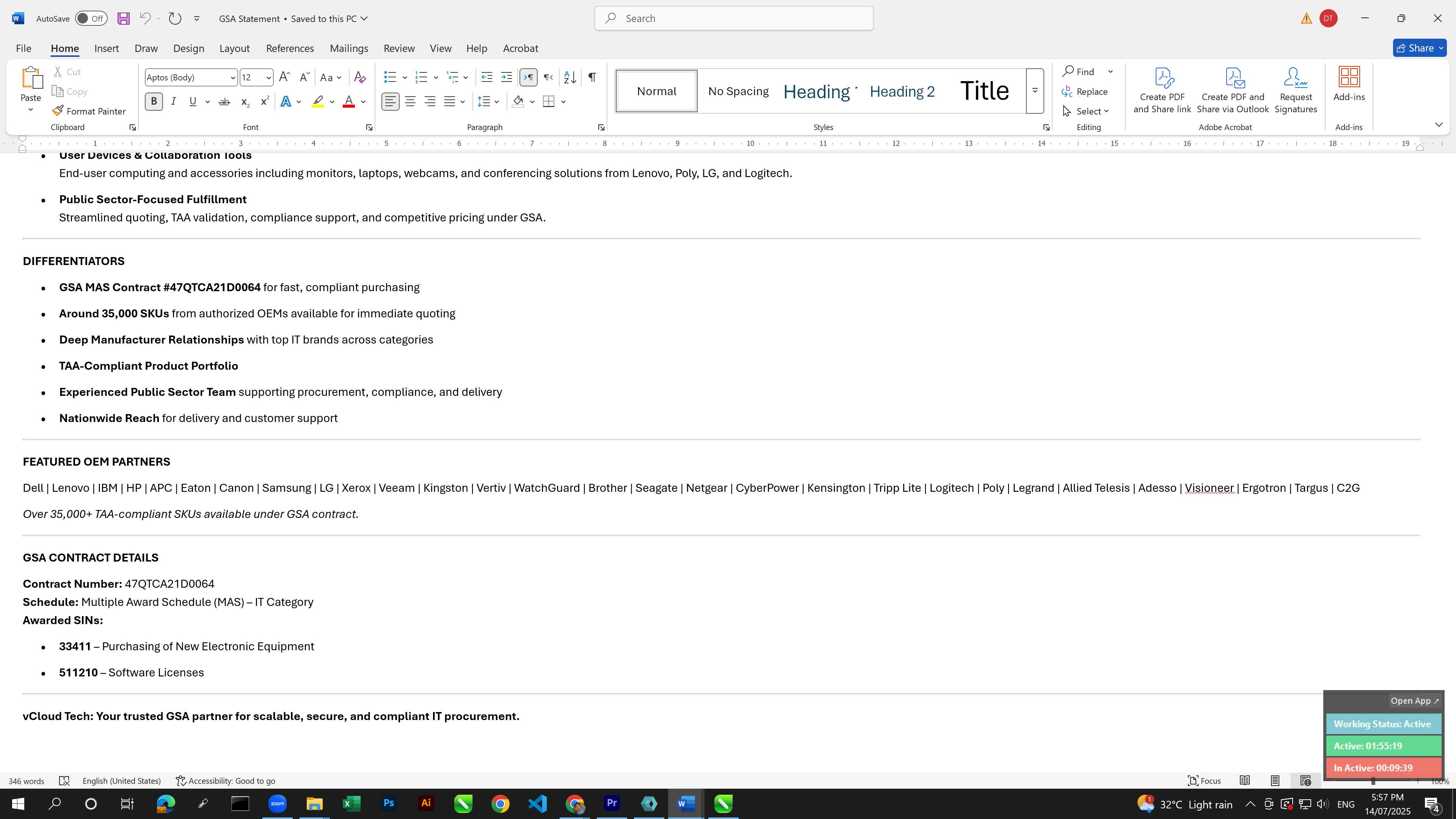Viewport: 1456px width, 819px height.
Task: Toggle left-to-right text direction
Action: [x=529, y=77]
